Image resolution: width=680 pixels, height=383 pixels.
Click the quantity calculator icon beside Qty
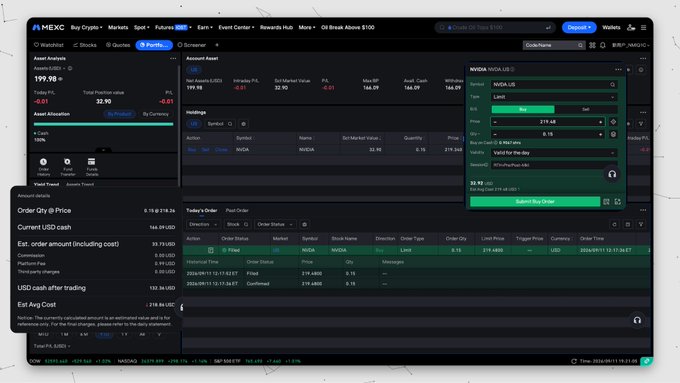(x=613, y=134)
